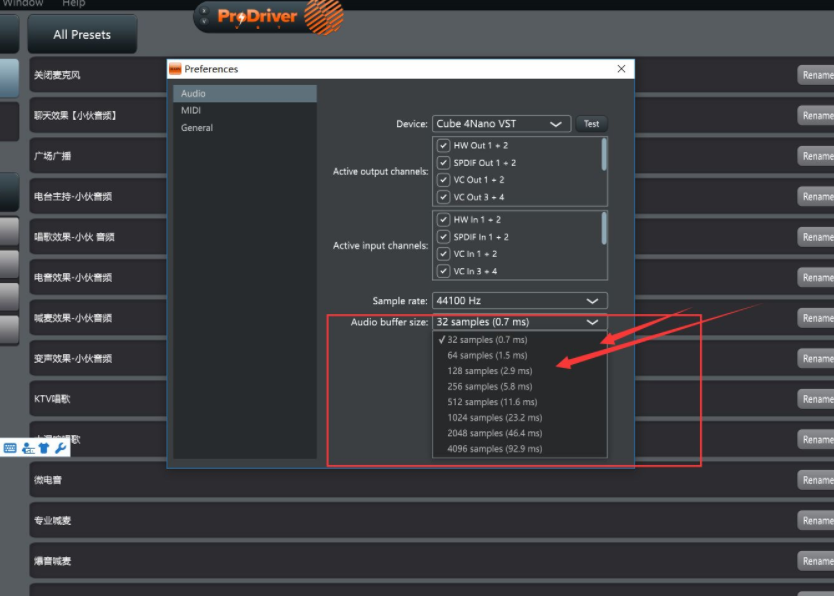The image size is (834, 596).
Task: Choose 4096 samples (92.9 ms) buffer option
Action: 520,449
